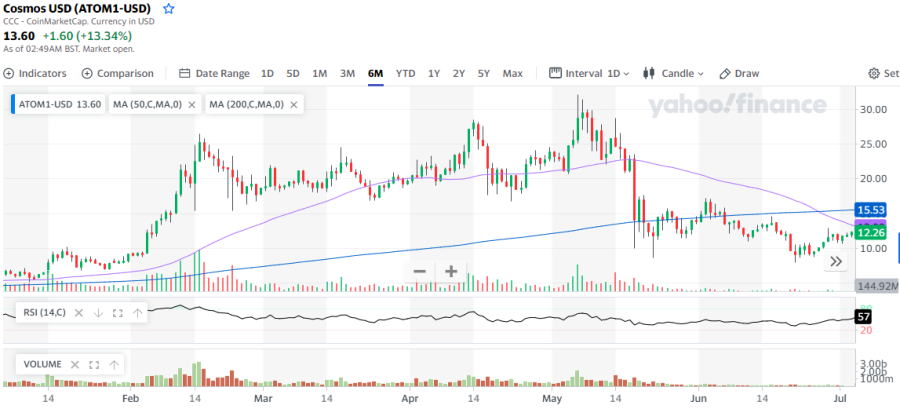Click the Cosmos USD (ATOM1-USD) title
The image size is (900, 409).
click(x=77, y=9)
